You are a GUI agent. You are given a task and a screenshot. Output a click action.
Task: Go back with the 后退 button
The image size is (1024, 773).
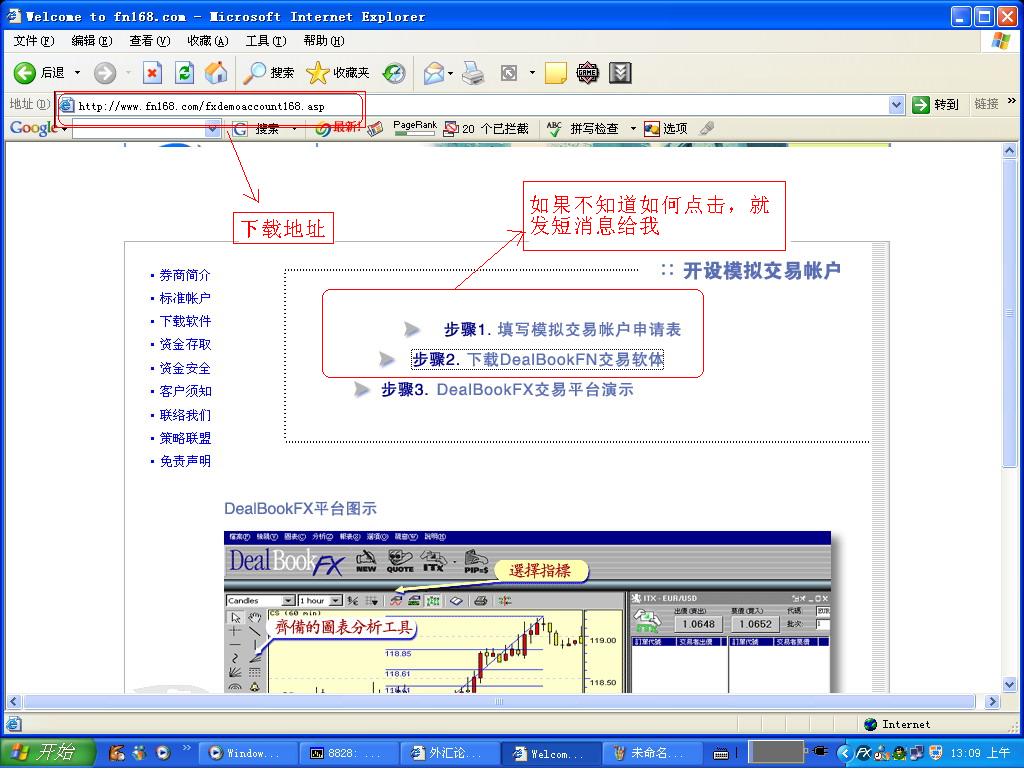tap(39, 72)
